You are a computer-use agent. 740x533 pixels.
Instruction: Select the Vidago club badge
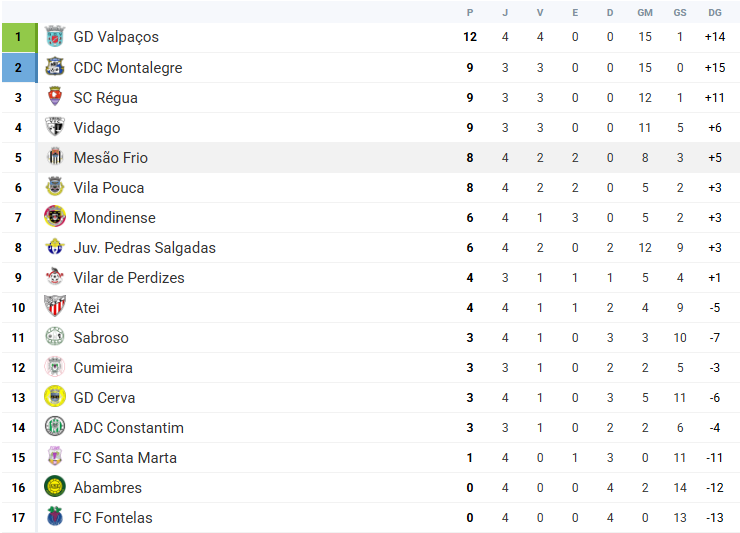tap(55, 127)
